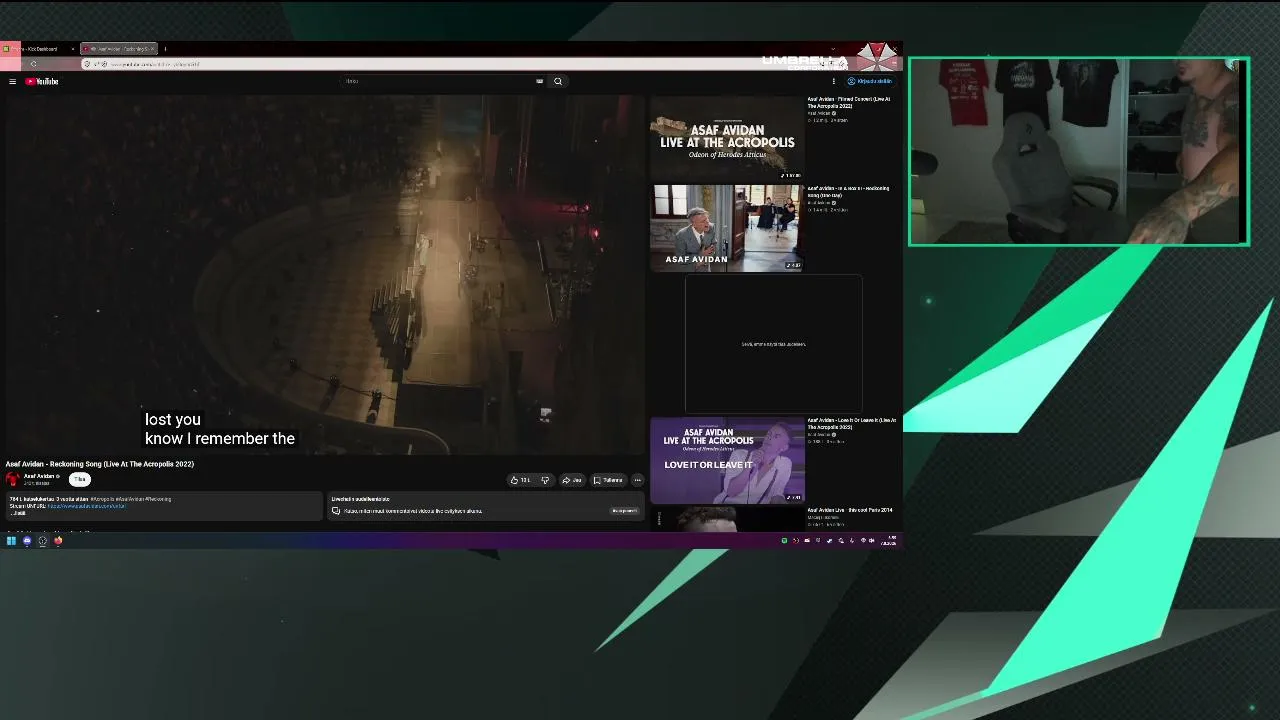Image resolution: width=1280 pixels, height=720 pixels.
Task: Like the video with thumbs up
Action: 520,480
